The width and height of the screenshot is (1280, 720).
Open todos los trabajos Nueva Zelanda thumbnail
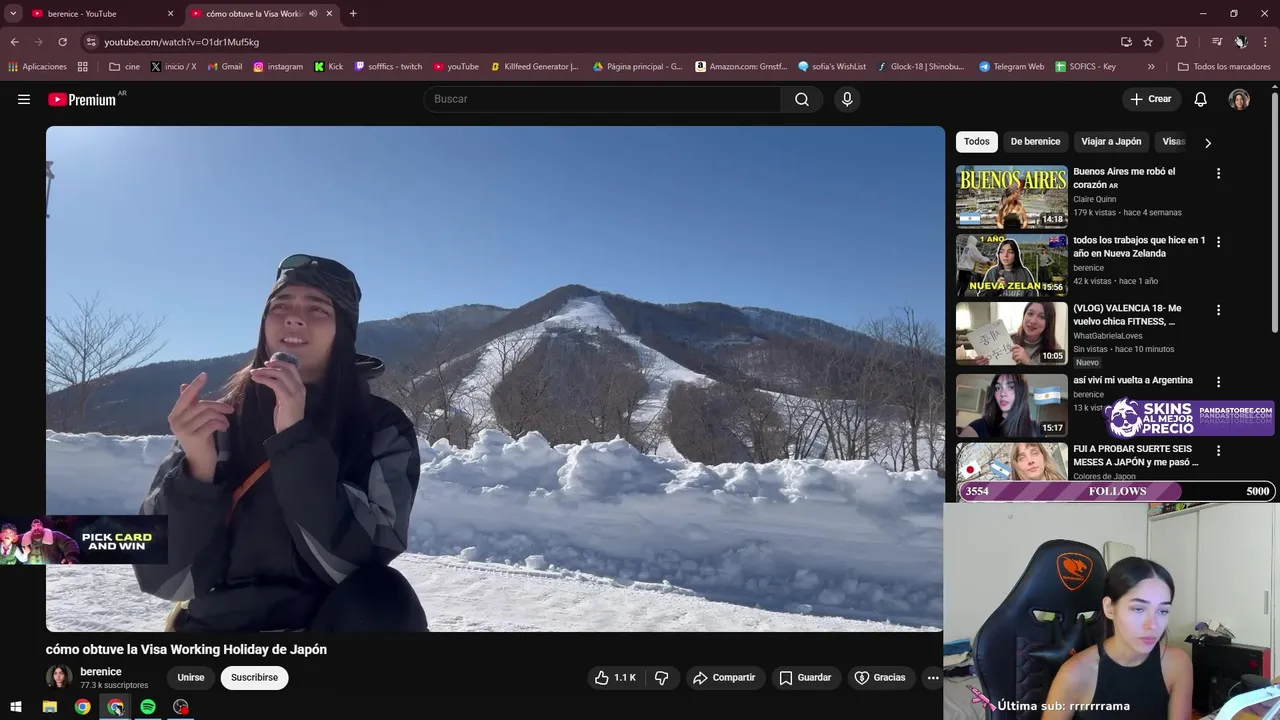coord(1012,266)
